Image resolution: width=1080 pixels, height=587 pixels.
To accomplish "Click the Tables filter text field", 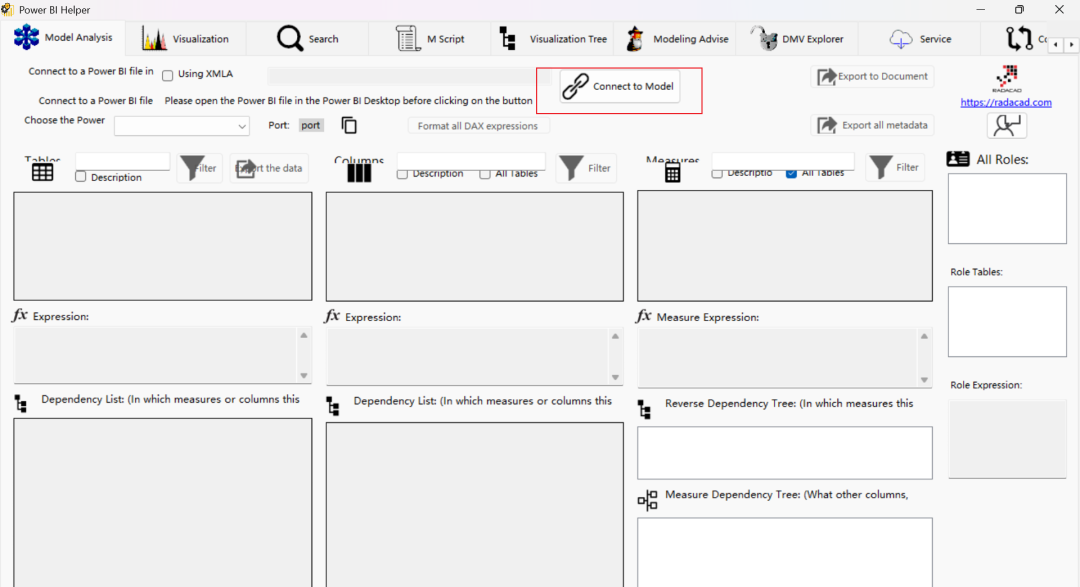I will (x=123, y=161).
